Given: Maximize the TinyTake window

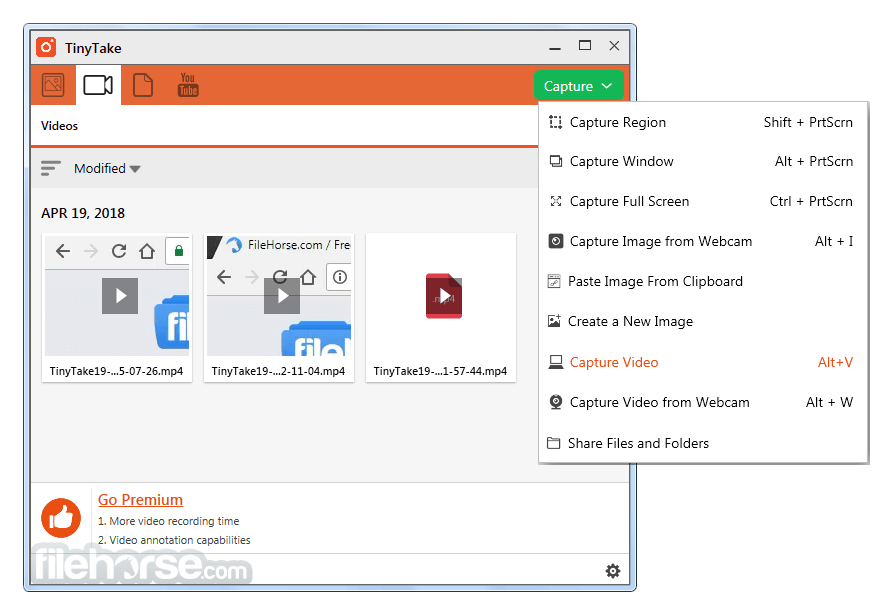Looking at the screenshot, I should coord(585,45).
